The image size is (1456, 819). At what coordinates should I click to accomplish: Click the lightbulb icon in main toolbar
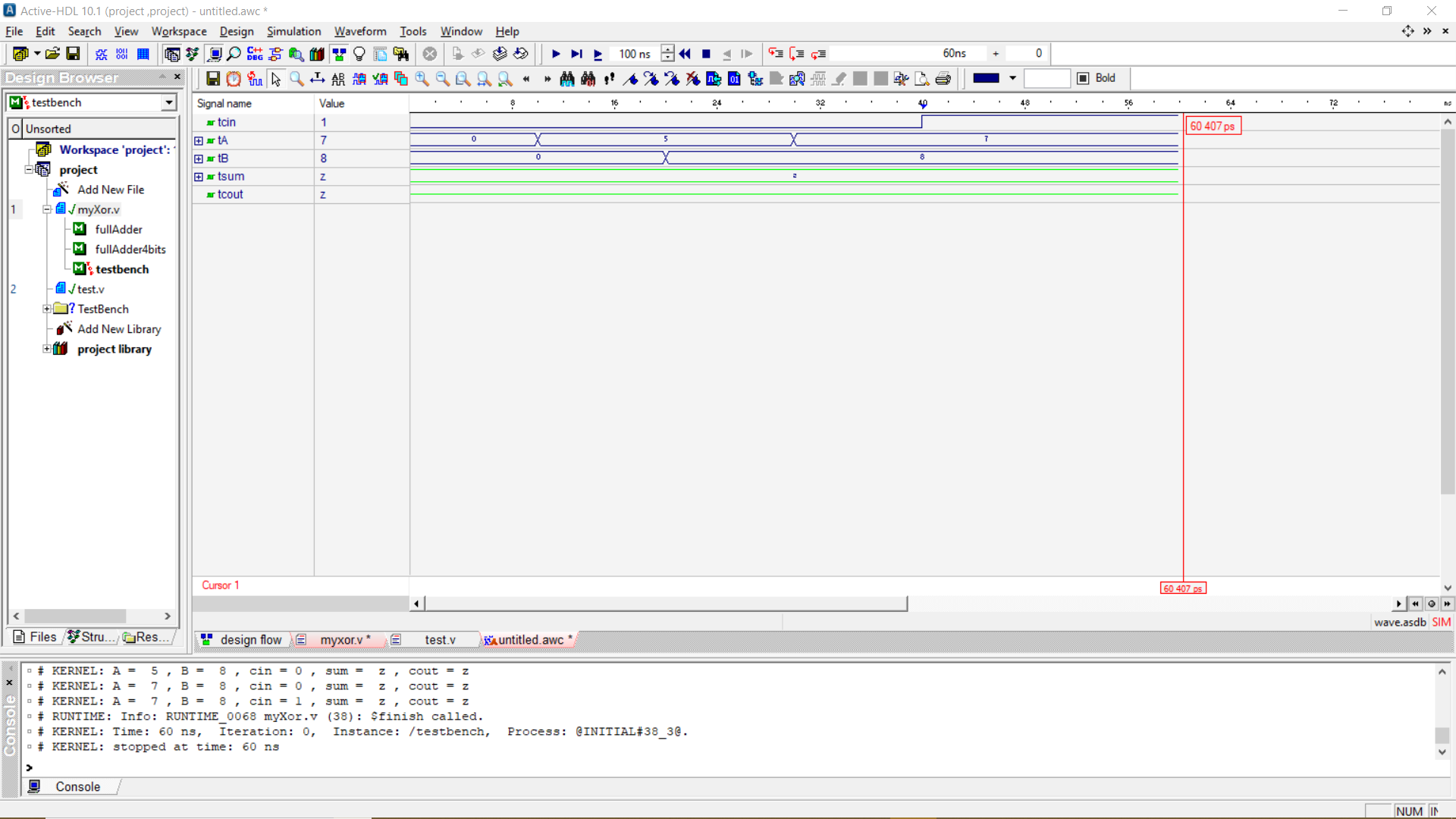(359, 54)
